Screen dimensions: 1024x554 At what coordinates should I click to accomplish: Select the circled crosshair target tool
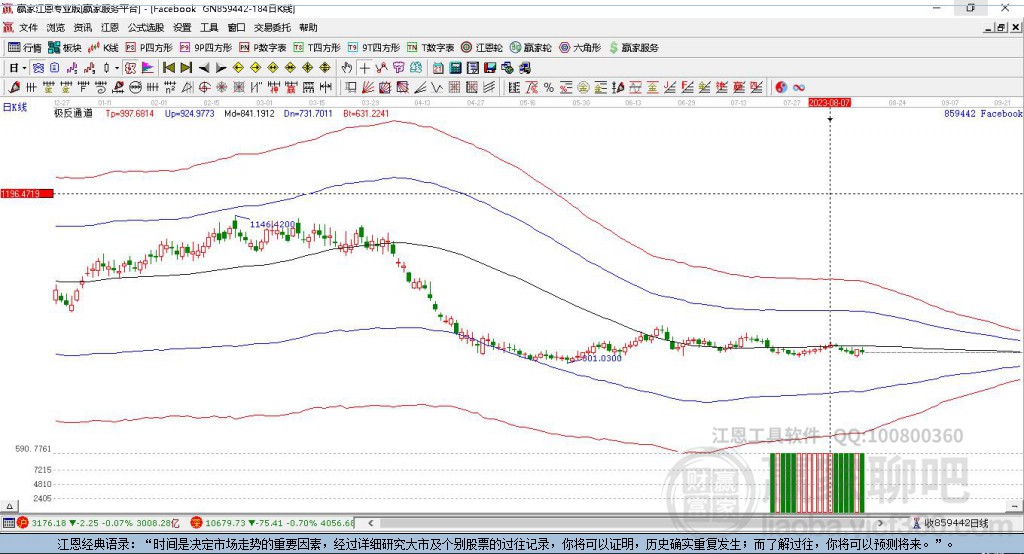click(x=204, y=88)
